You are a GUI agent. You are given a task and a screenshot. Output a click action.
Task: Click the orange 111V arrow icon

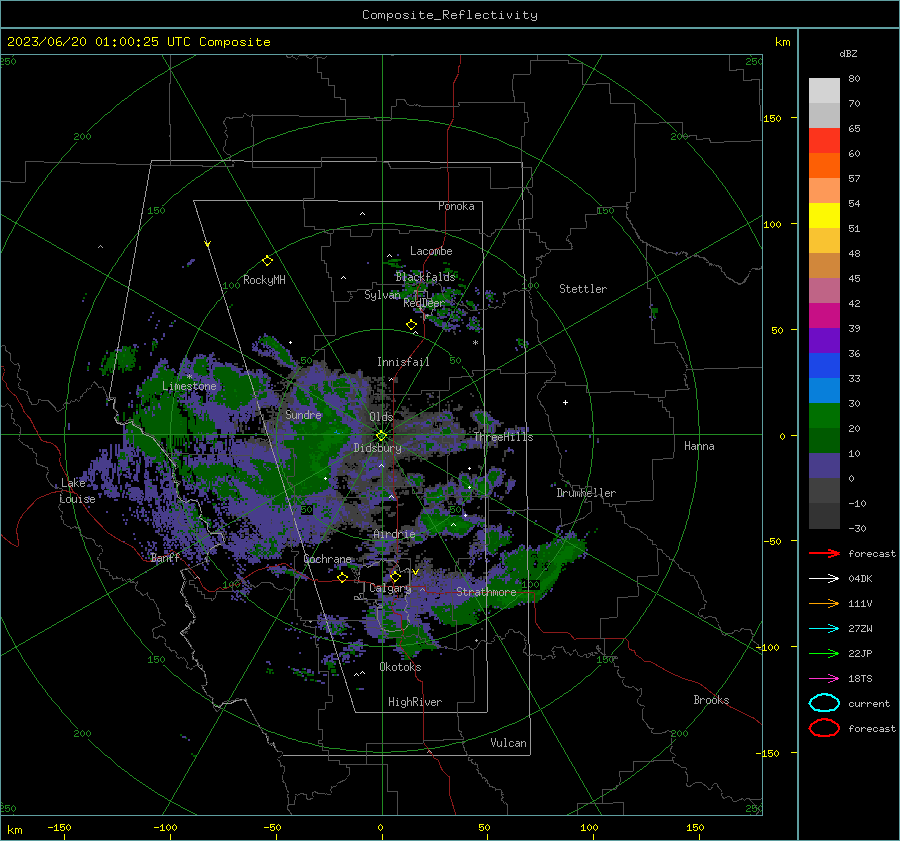(824, 603)
